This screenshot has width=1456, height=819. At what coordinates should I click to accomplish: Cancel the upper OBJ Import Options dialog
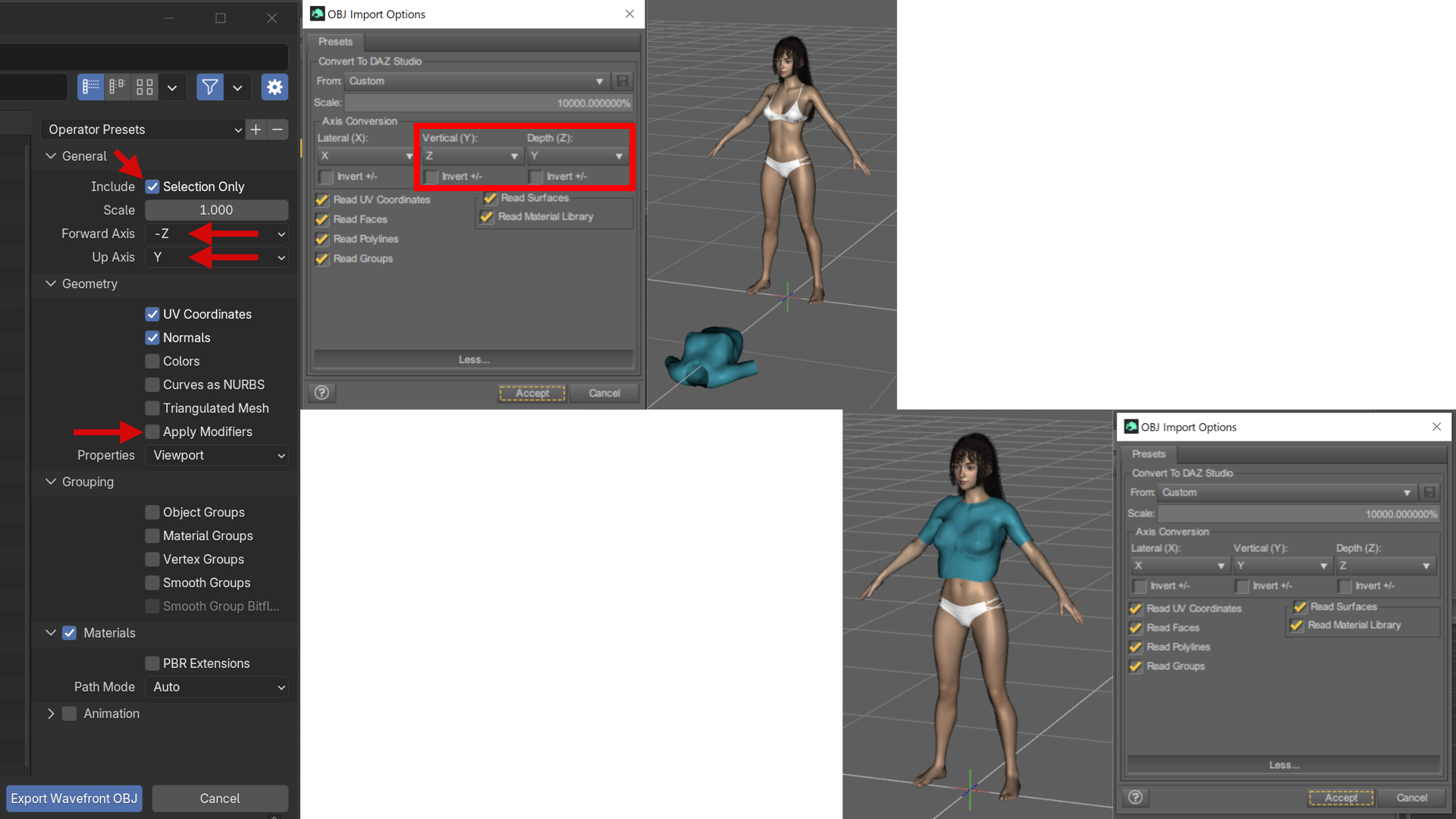click(604, 393)
